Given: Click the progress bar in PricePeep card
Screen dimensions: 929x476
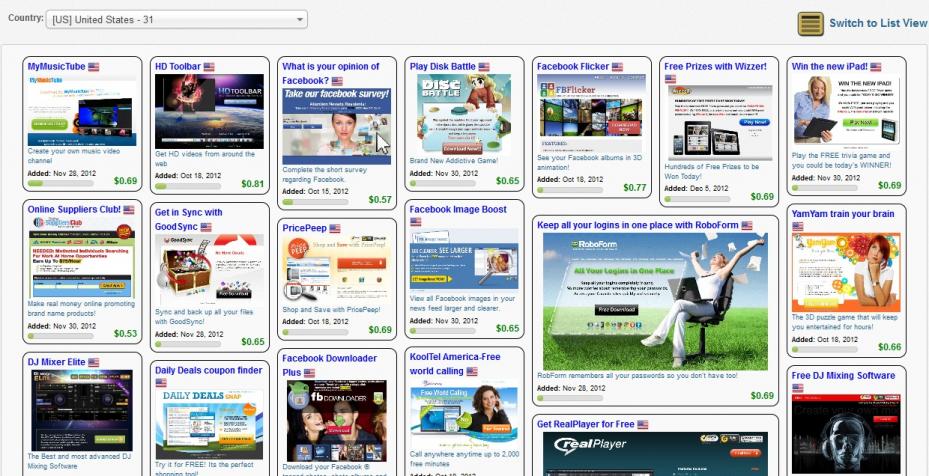Looking at the screenshot, I should pos(315,332).
